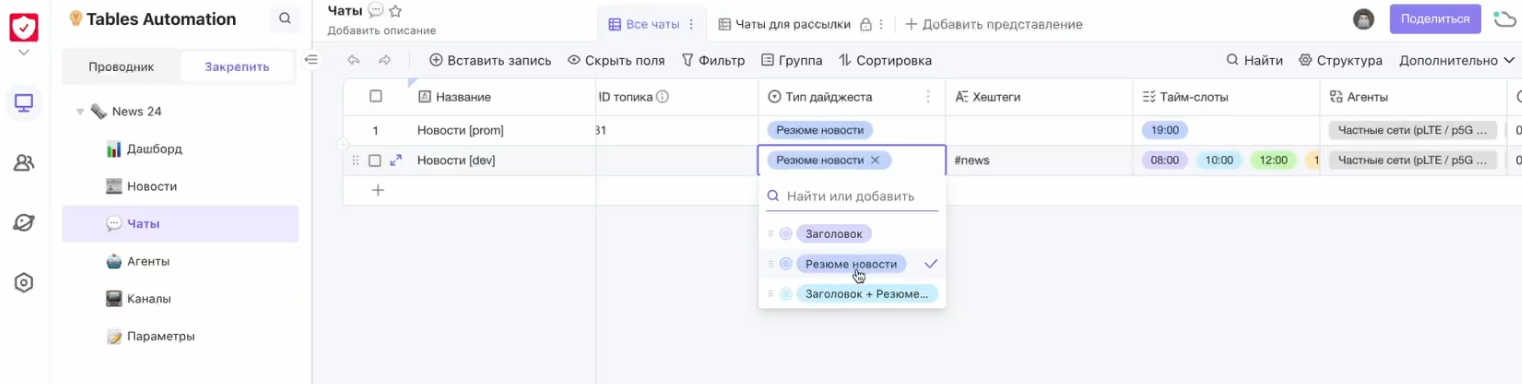Choose the Заголовок option
The width and height of the screenshot is (1522, 384).
coord(834,233)
